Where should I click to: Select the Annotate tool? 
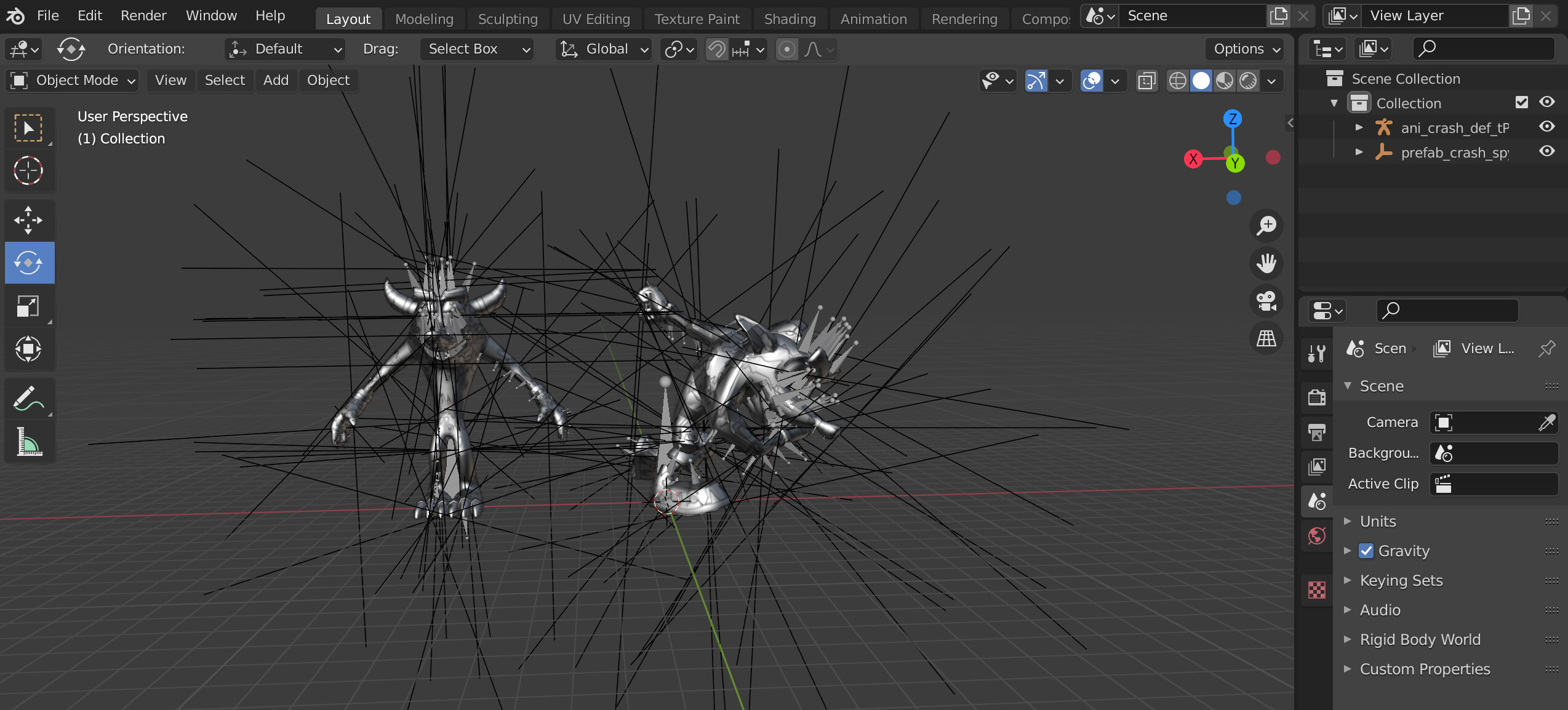pos(28,399)
